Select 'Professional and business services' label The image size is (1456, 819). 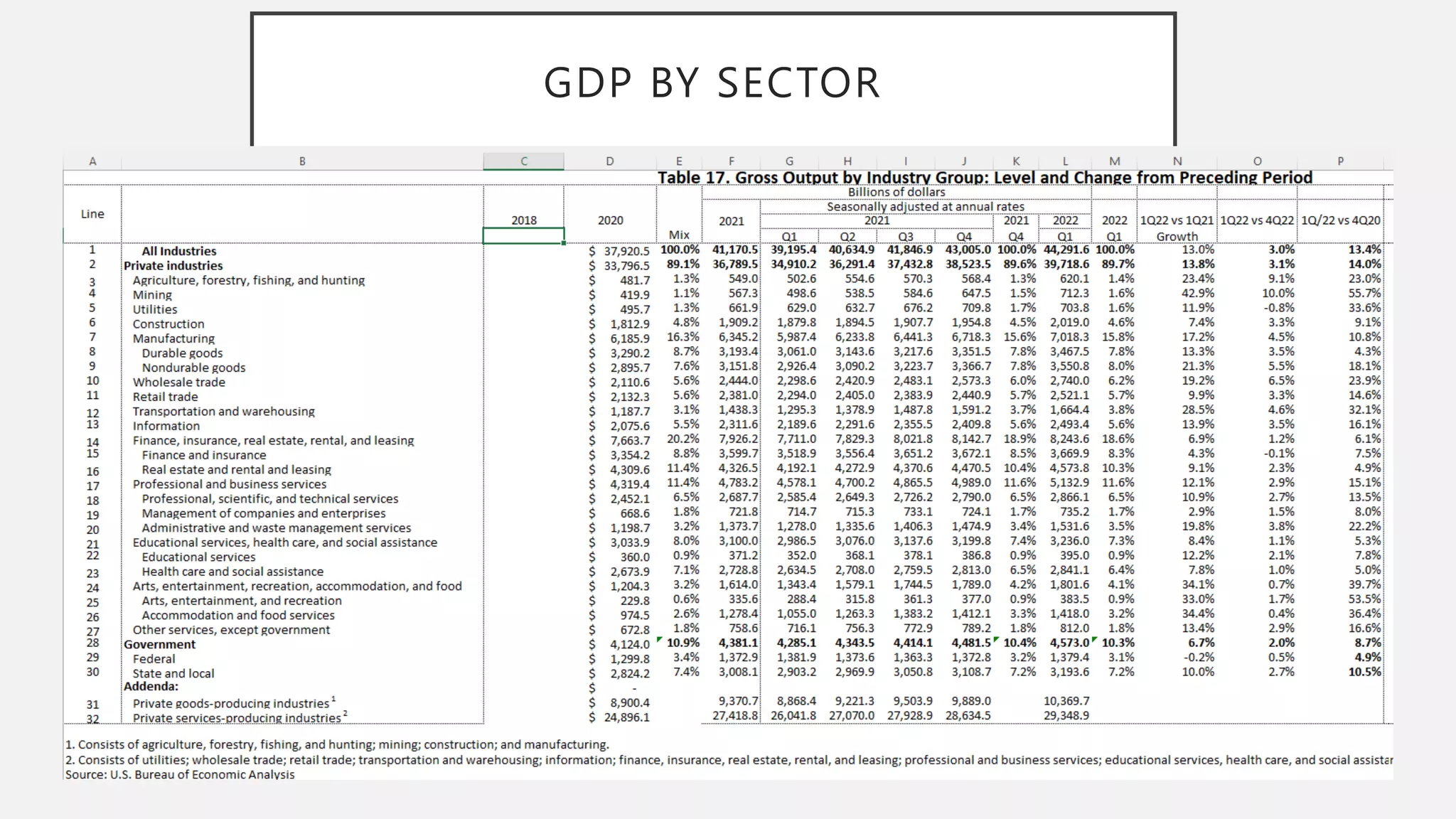[230, 484]
